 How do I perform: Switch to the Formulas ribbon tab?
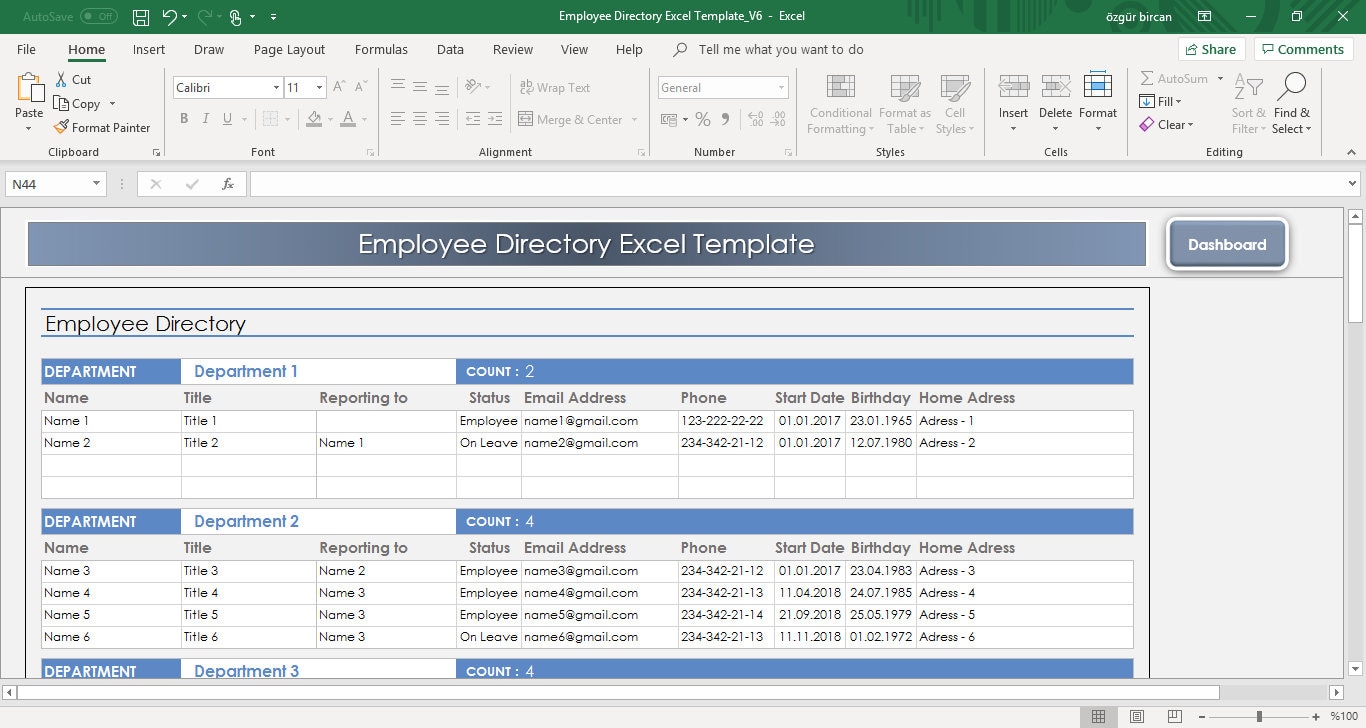click(x=381, y=49)
